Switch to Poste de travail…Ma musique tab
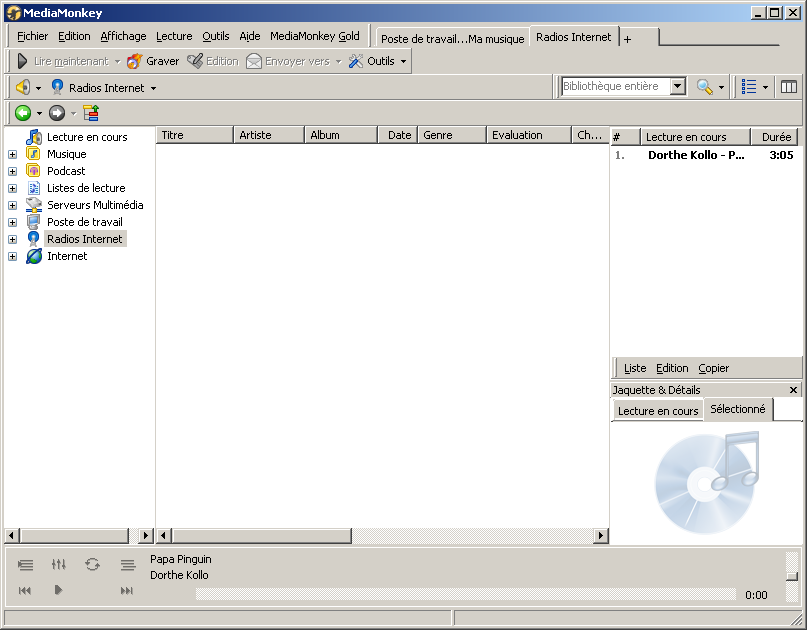Screen dimensions: 807x630 452,39
